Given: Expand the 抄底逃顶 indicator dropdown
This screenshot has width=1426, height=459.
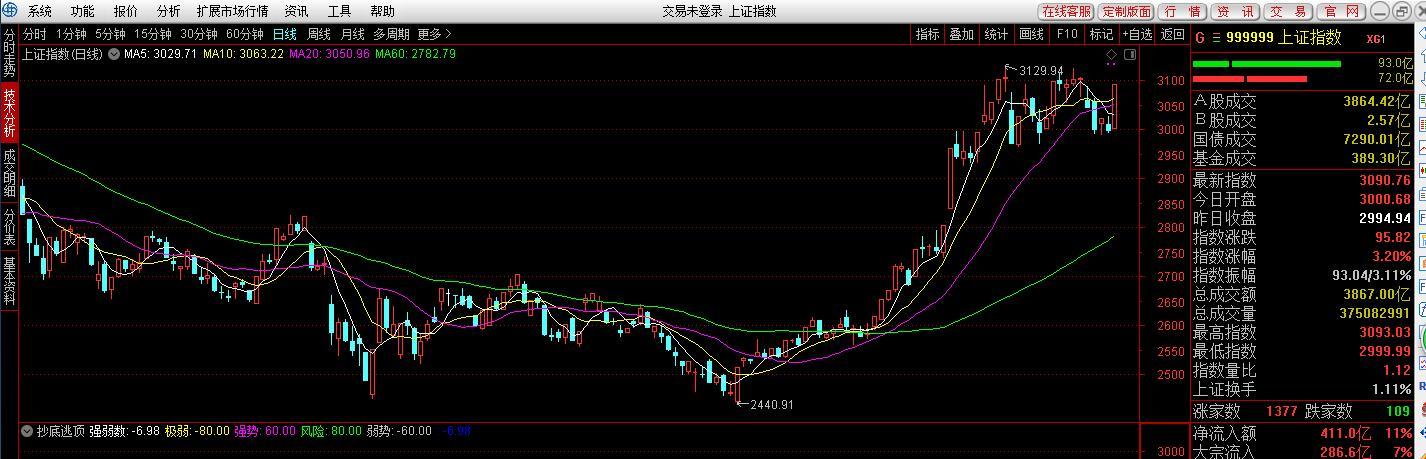Looking at the screenshot, I should tap(27, 431).
